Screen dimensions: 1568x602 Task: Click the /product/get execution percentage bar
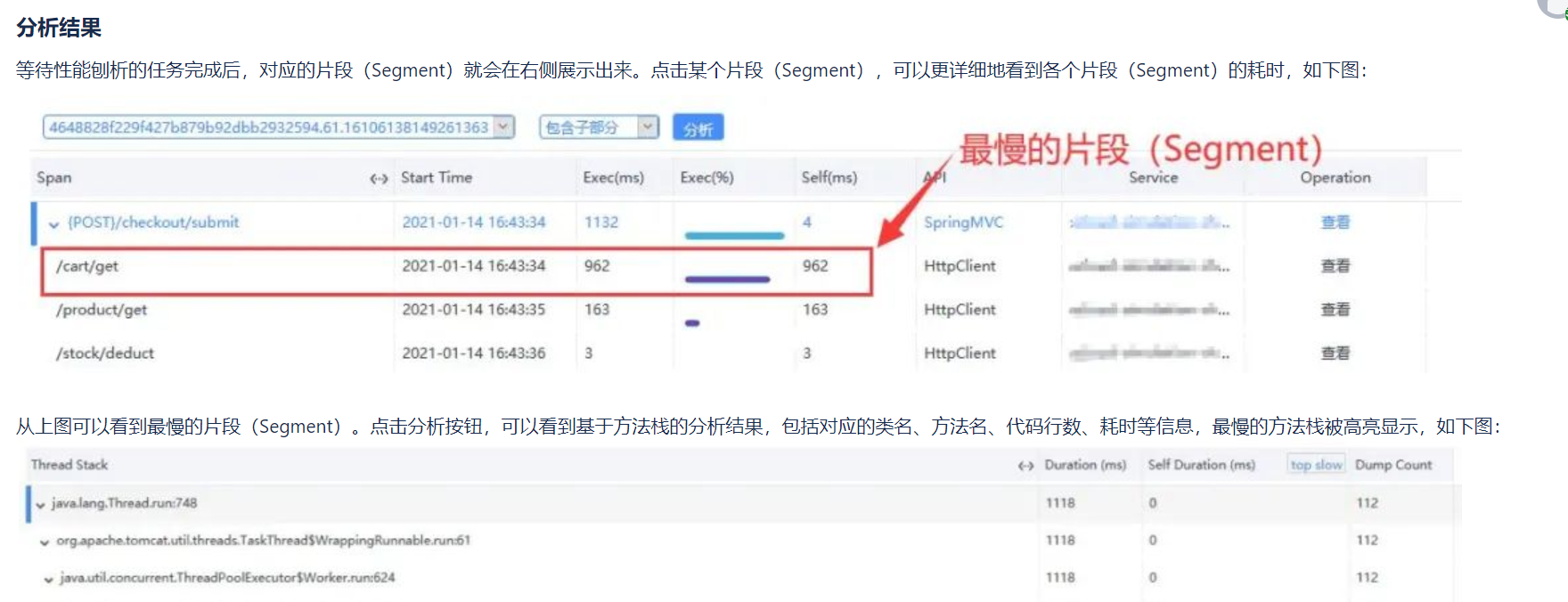(692, 323)
